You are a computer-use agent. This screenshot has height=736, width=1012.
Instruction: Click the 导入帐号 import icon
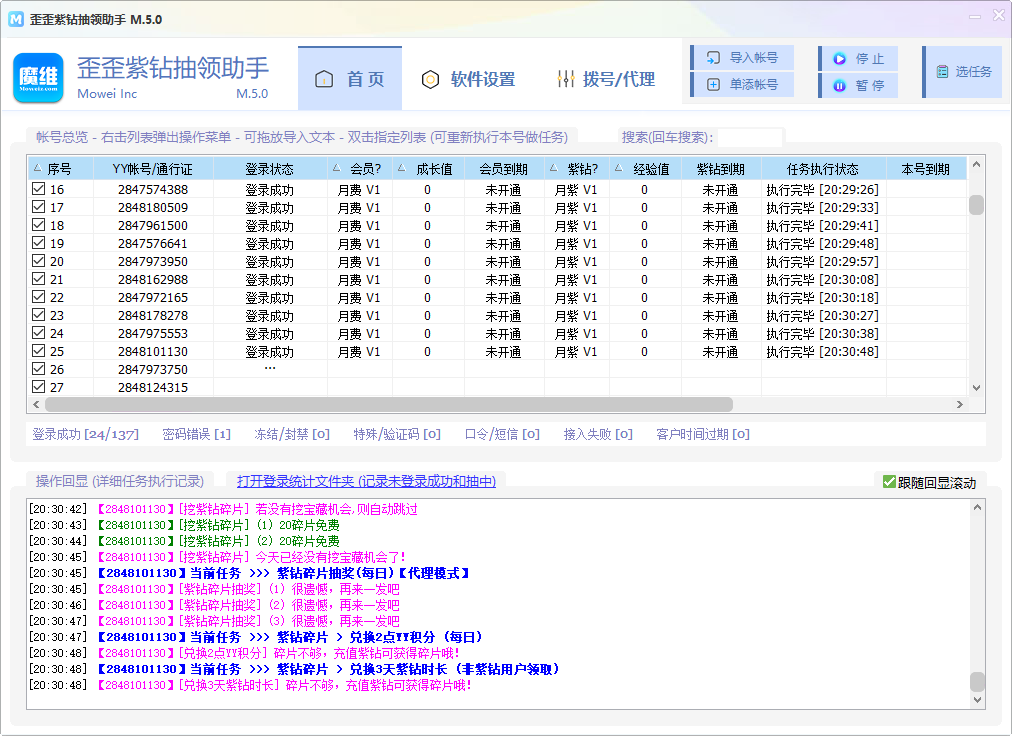[x=713, y=58]
